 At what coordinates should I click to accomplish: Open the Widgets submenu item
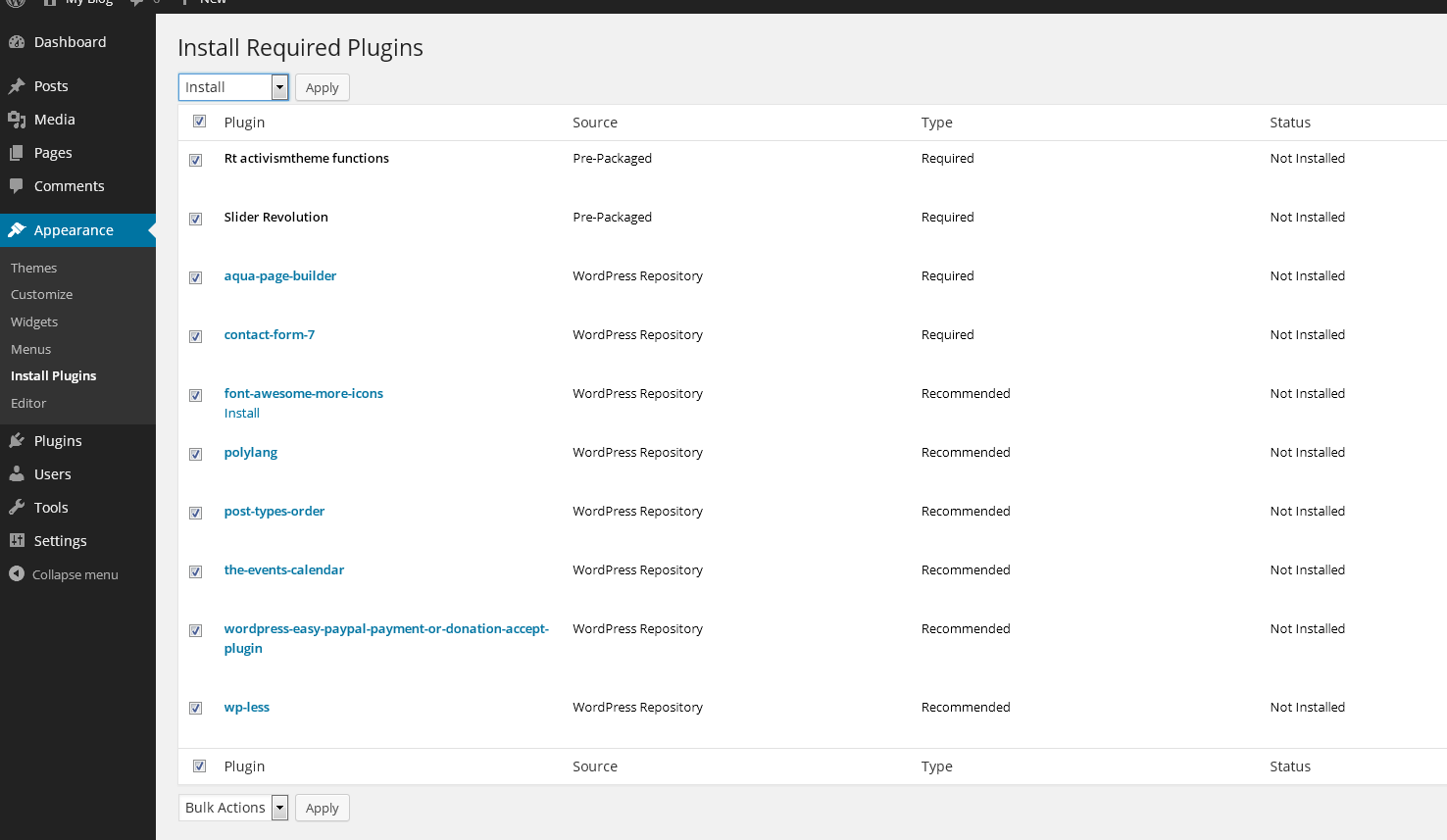coord(34,321)
